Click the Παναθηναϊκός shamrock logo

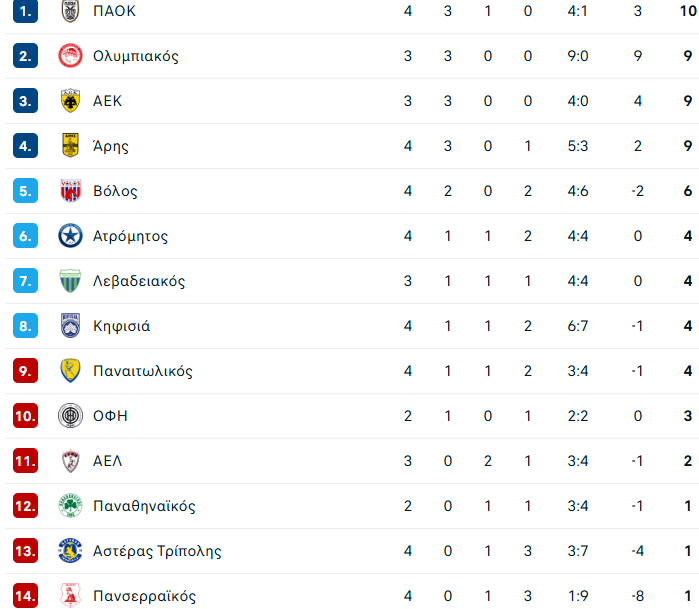point(70,506)
